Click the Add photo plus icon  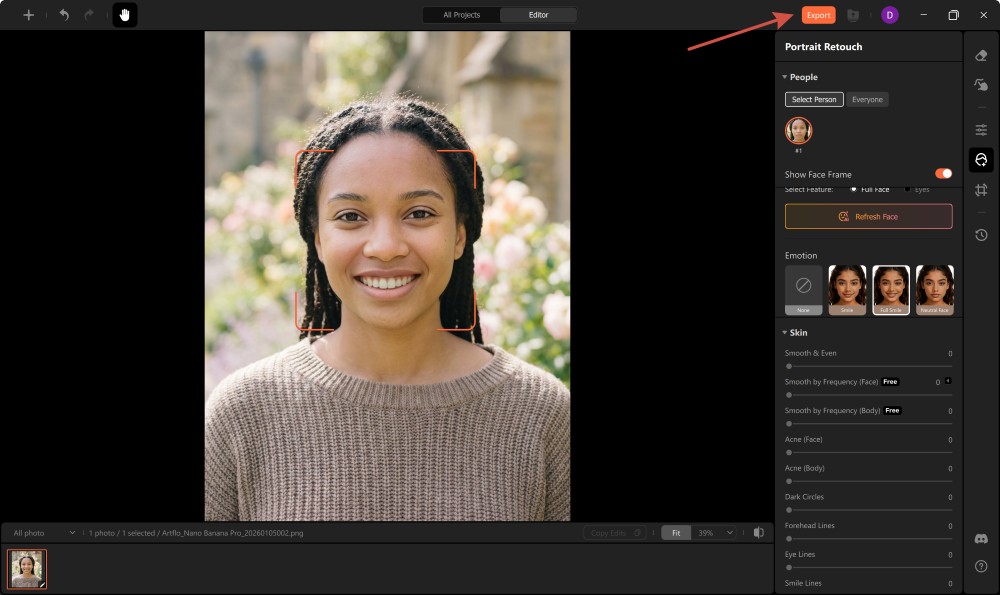pyautogui.click(x=28, y=14)
